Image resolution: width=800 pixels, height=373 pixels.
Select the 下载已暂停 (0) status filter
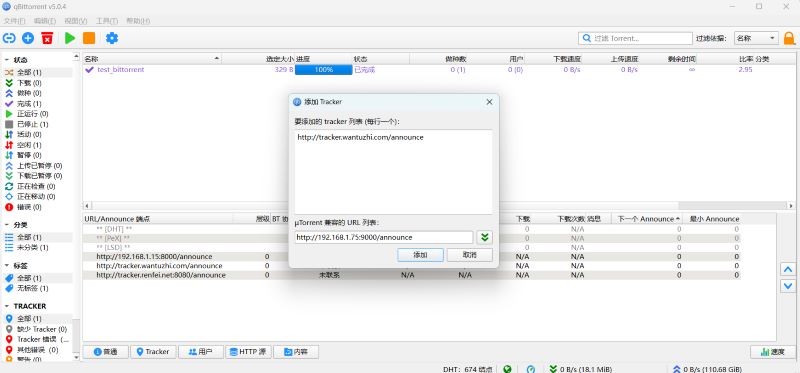tap(37, 176)
